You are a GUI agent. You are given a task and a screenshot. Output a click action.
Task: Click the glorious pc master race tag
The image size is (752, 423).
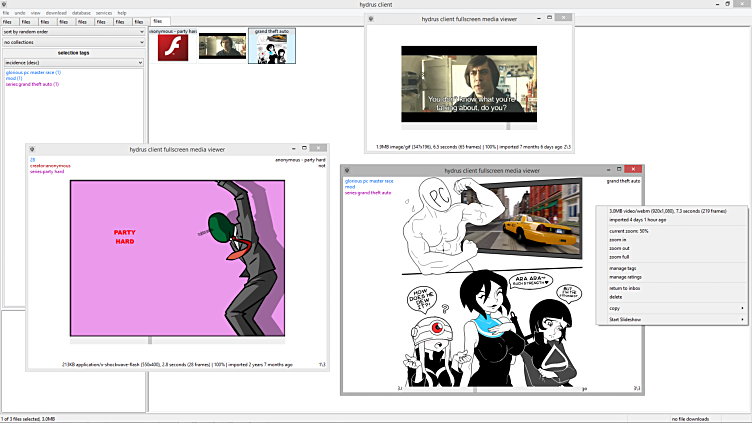[x=33, y=72]
